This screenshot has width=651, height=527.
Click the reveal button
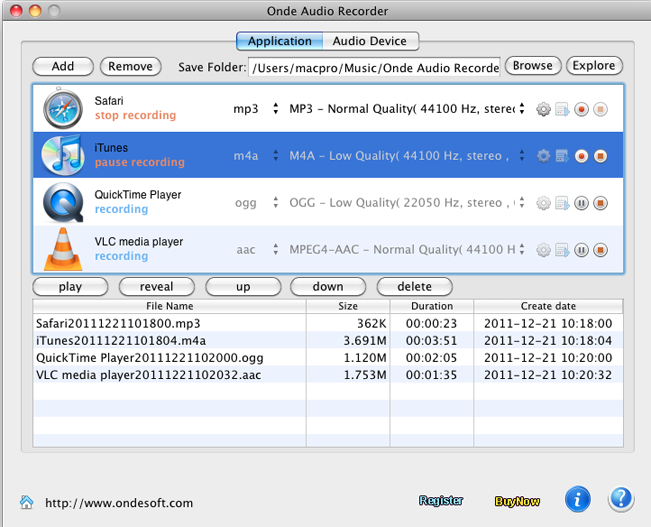[x=157, y=287]
